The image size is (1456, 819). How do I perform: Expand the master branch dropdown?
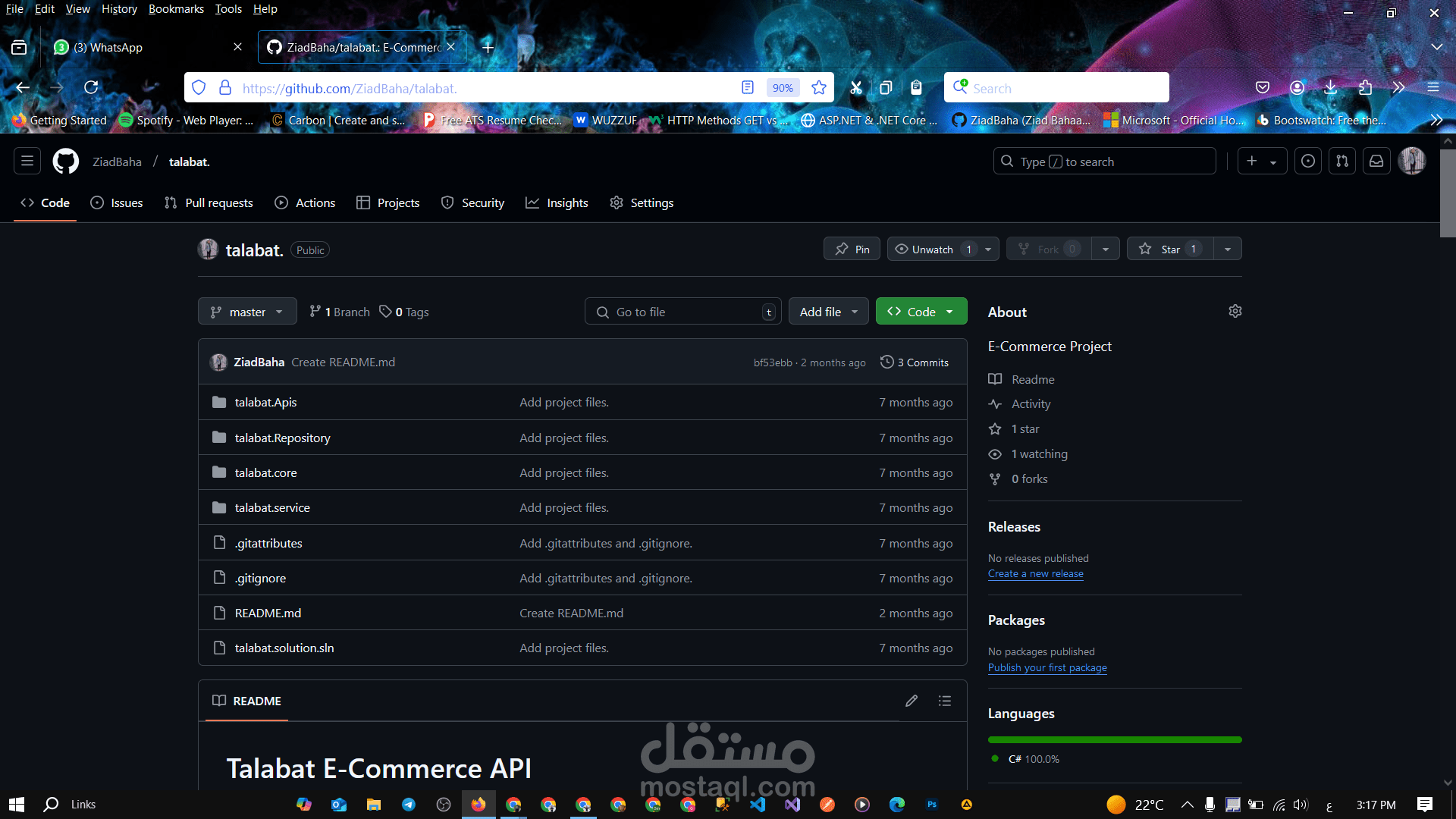click(x=247, y=312)
